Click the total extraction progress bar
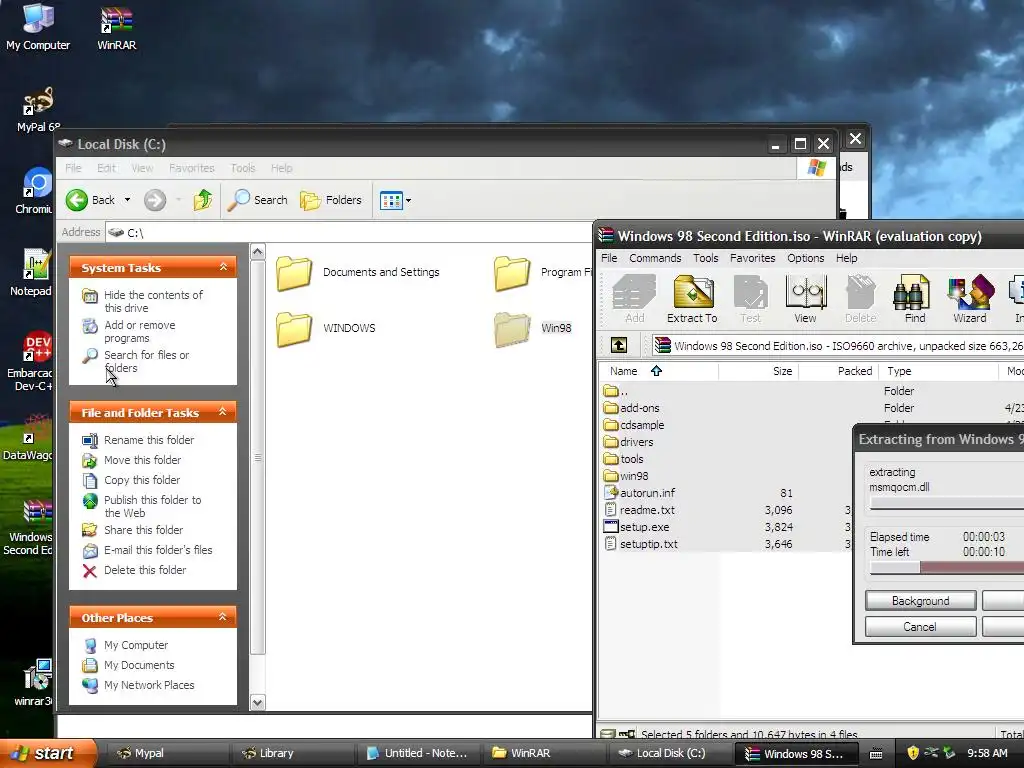The width and height of the screenshot is (1024, 768). pos(947,568)
